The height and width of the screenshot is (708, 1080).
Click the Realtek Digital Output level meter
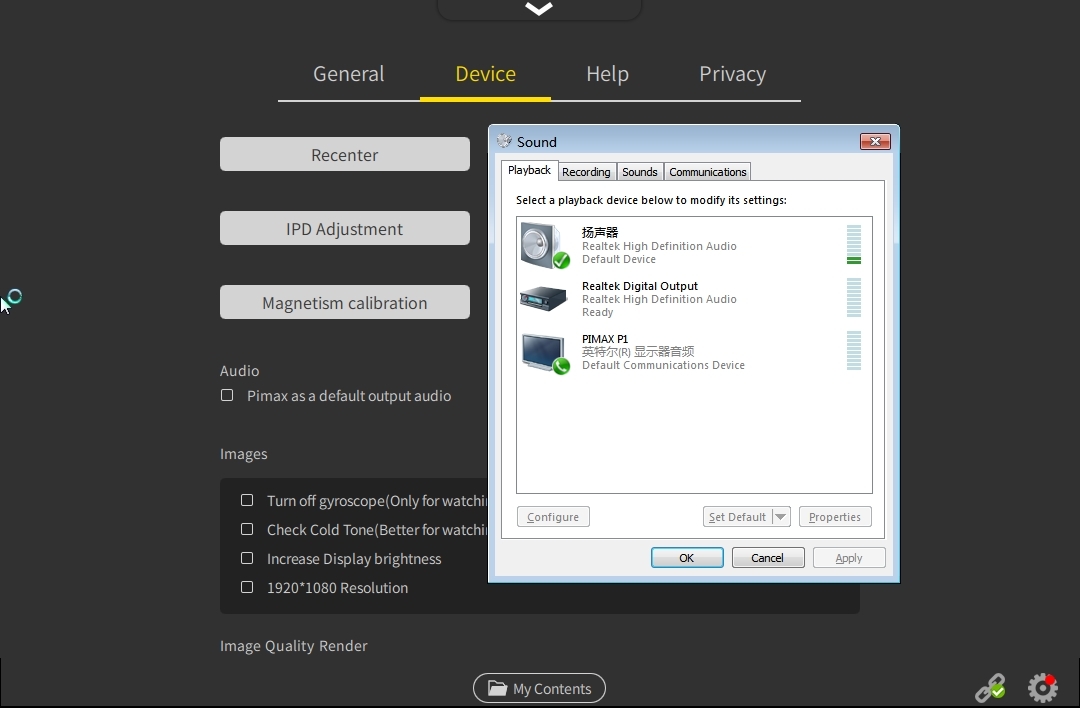[x=853, y=298]
